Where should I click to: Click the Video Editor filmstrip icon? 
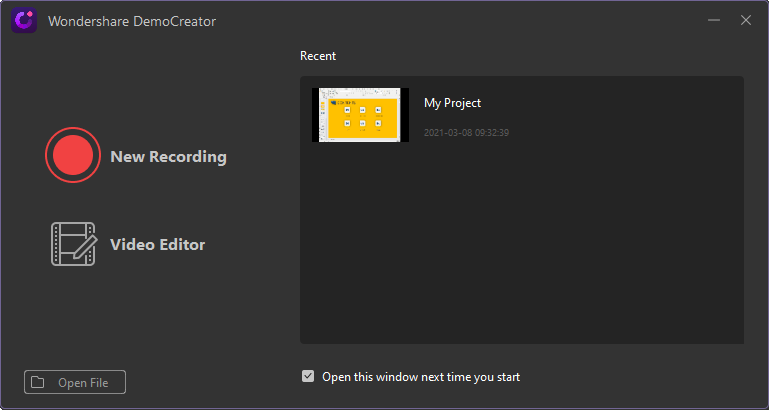point(73,244)
